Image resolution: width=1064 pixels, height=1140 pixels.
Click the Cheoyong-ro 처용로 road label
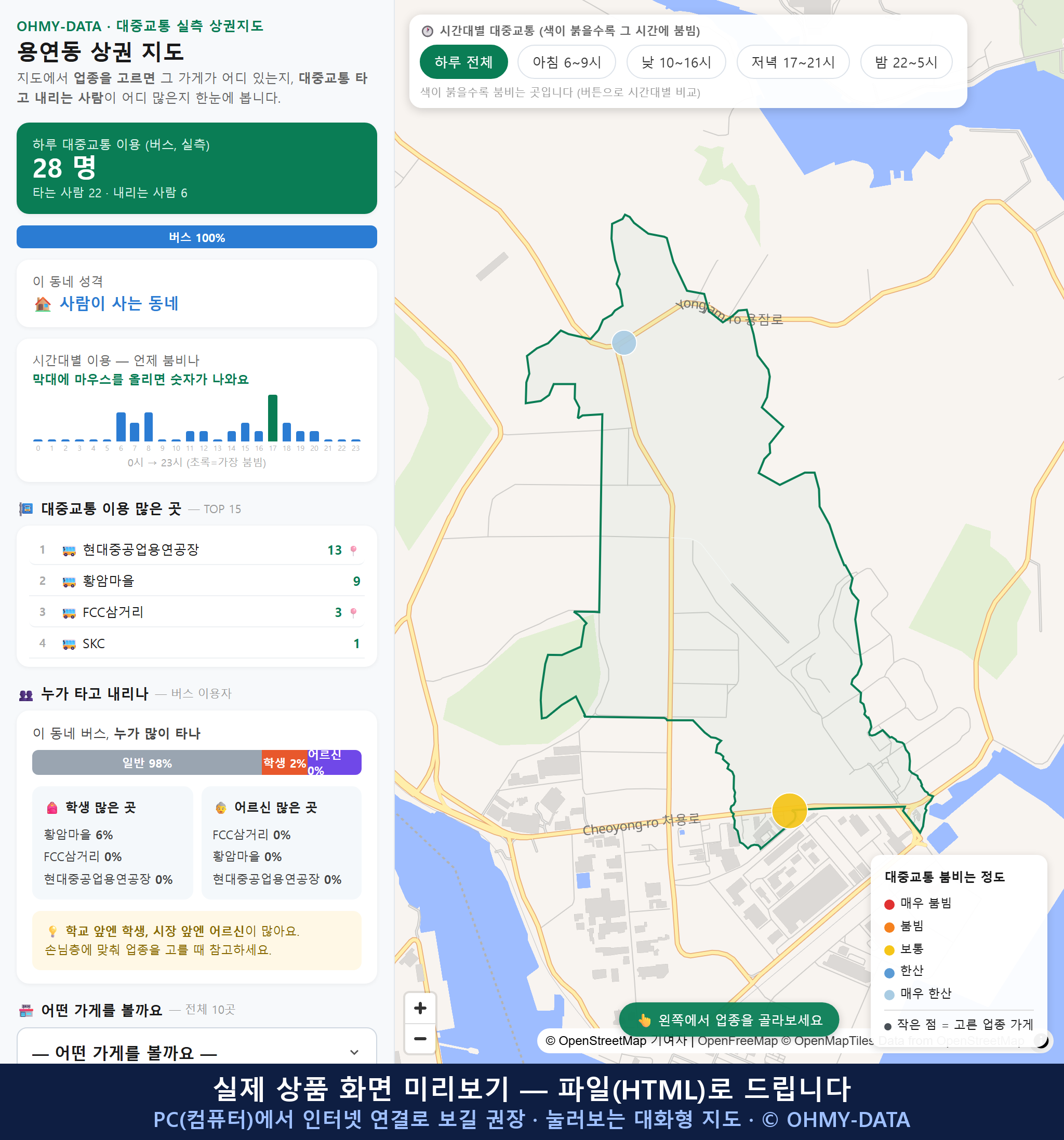point(641,825)
